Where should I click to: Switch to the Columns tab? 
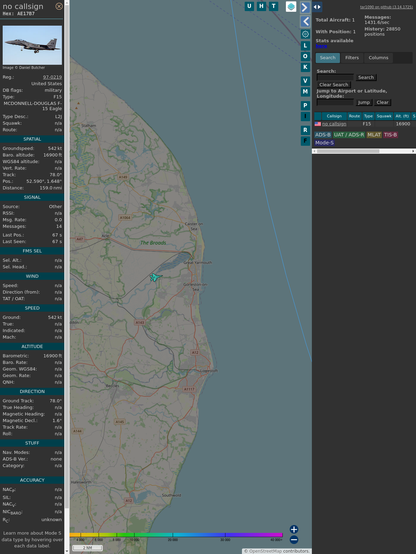point(379,58)
